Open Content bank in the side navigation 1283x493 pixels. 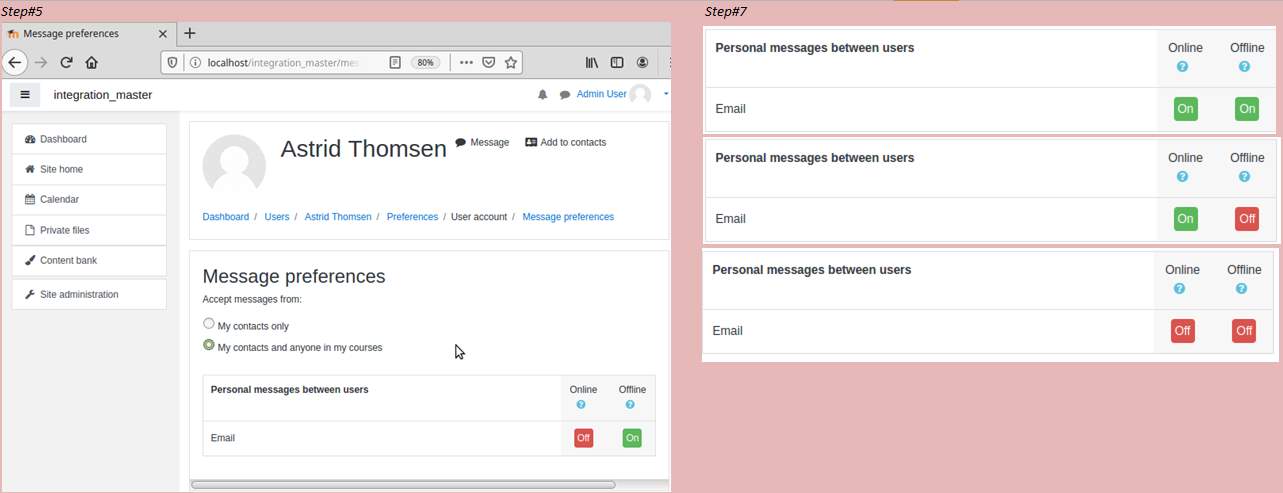click(x=89, y=260)
